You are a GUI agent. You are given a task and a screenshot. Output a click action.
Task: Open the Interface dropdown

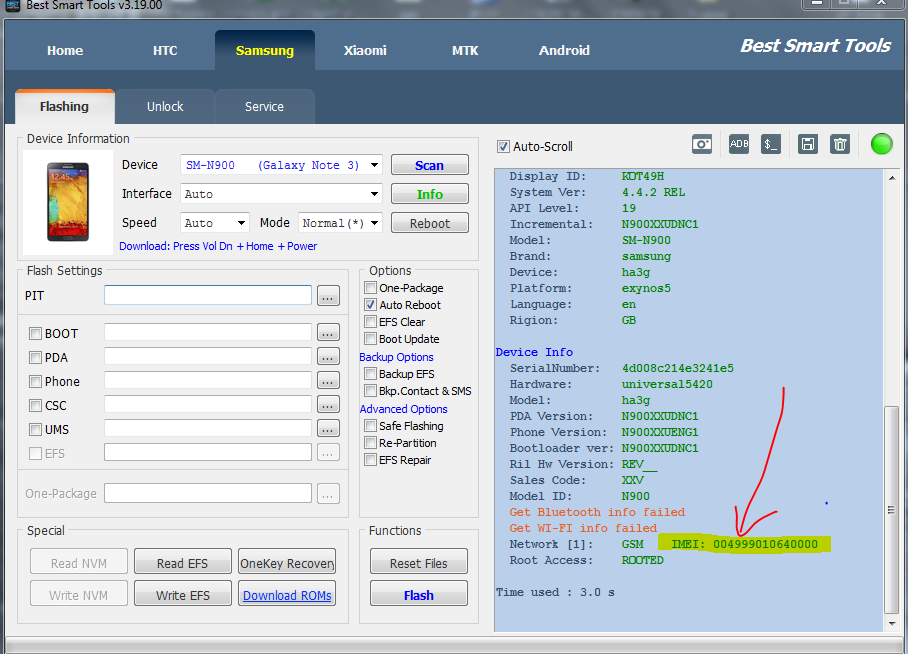(375, 194)
